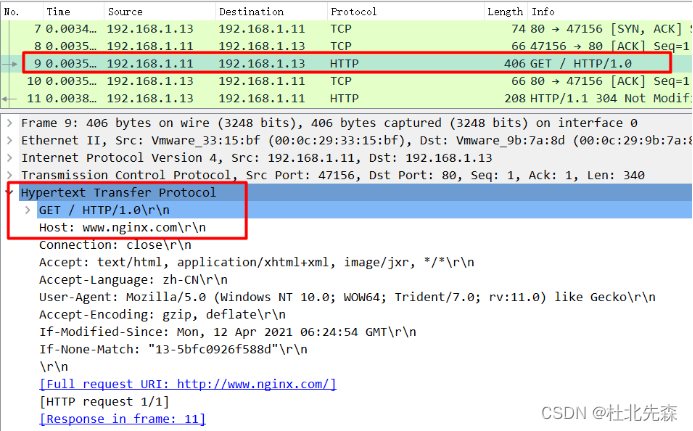The image size is (693, 431).
Task: Select packet 9 HTTP GET row
Action: coord(346,64)
